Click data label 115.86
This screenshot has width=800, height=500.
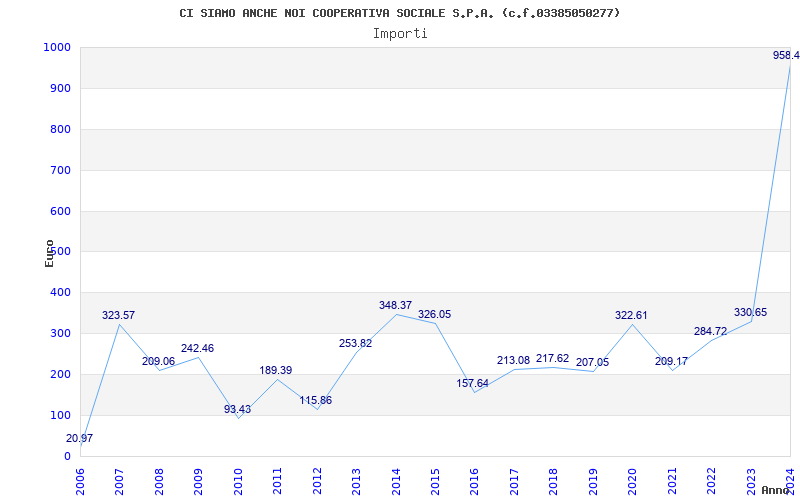[x=315, y=401]
